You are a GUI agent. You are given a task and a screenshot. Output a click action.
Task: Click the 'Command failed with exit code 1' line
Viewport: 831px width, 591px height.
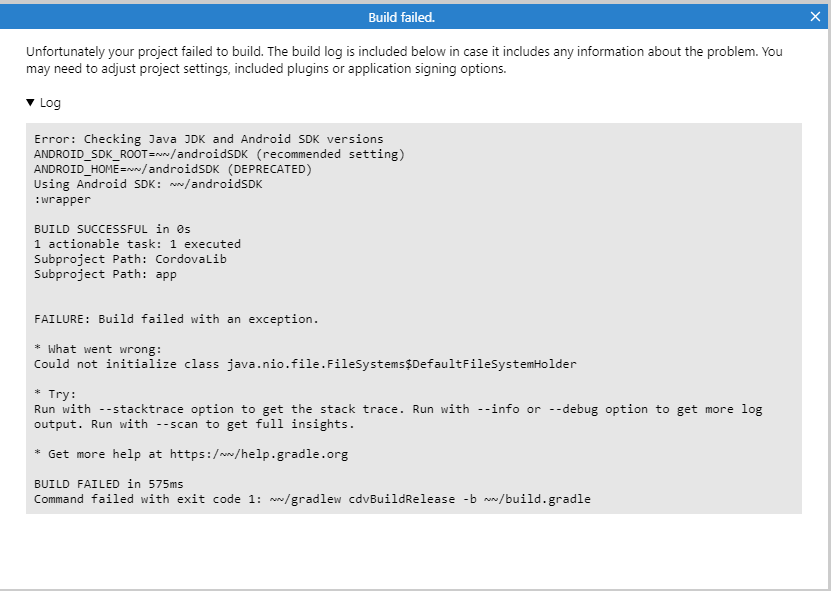[x=312, y=499]
